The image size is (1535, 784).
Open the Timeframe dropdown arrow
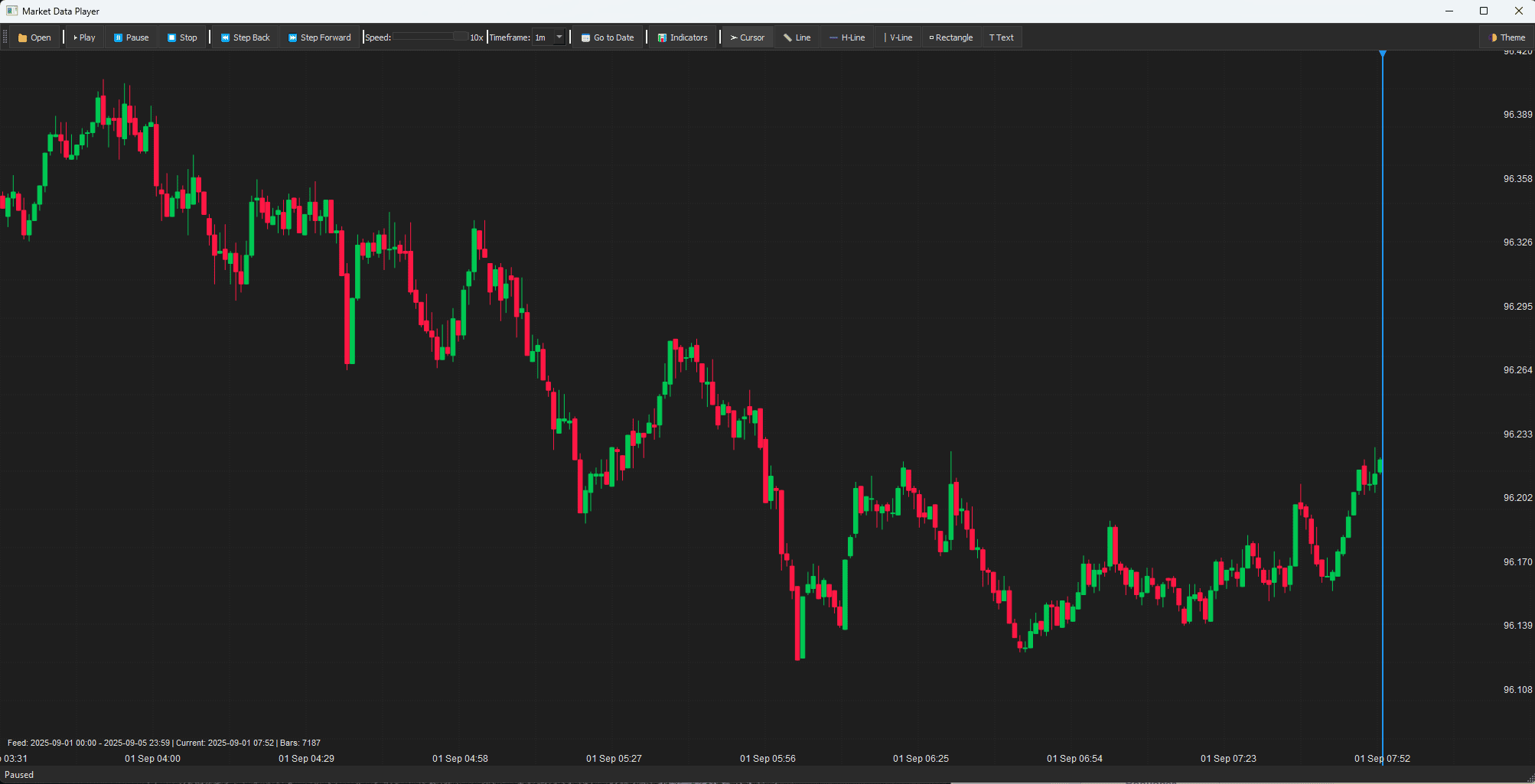point(559,37)
